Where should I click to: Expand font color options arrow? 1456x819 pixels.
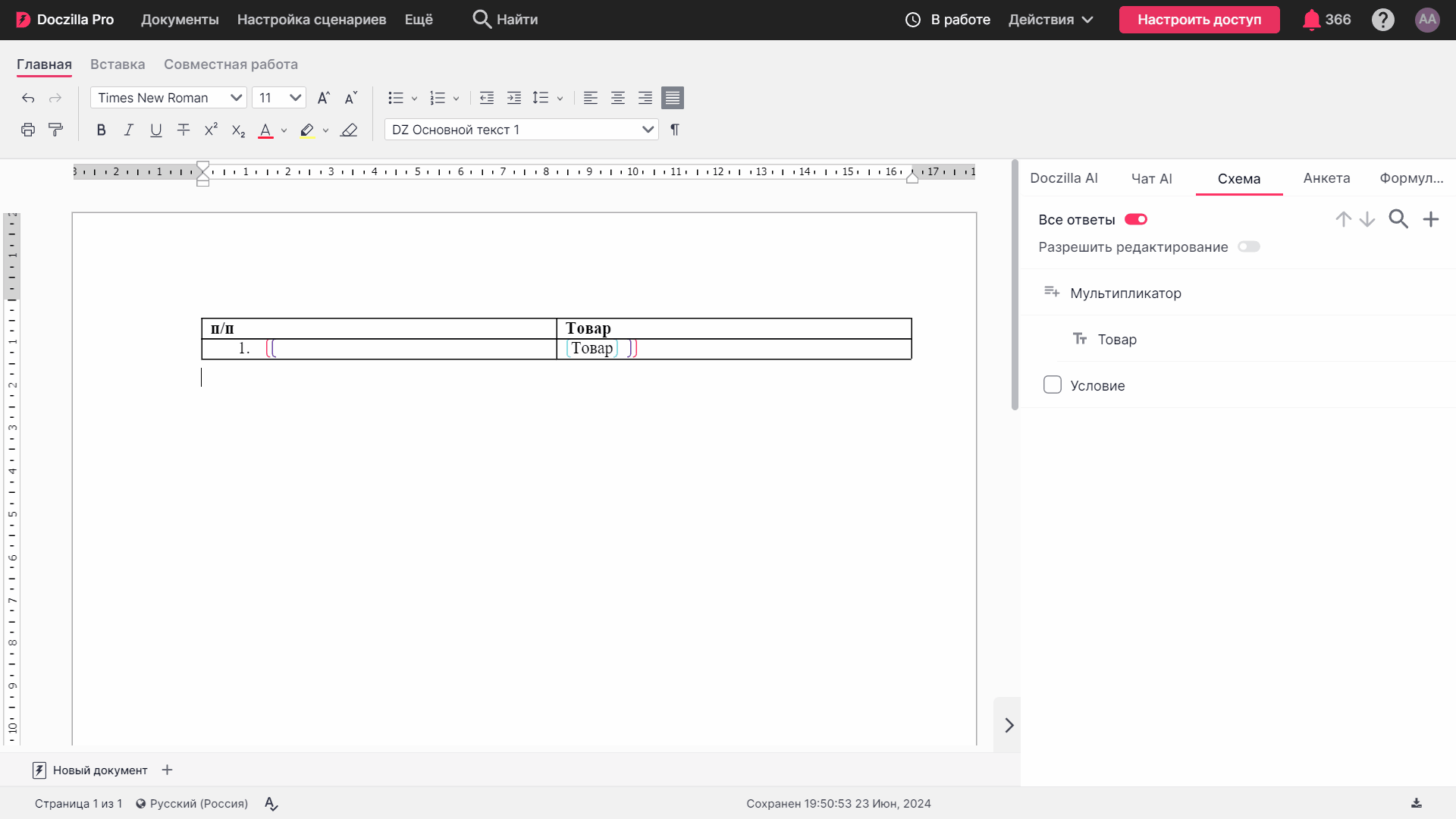click(x=284, y=130)
